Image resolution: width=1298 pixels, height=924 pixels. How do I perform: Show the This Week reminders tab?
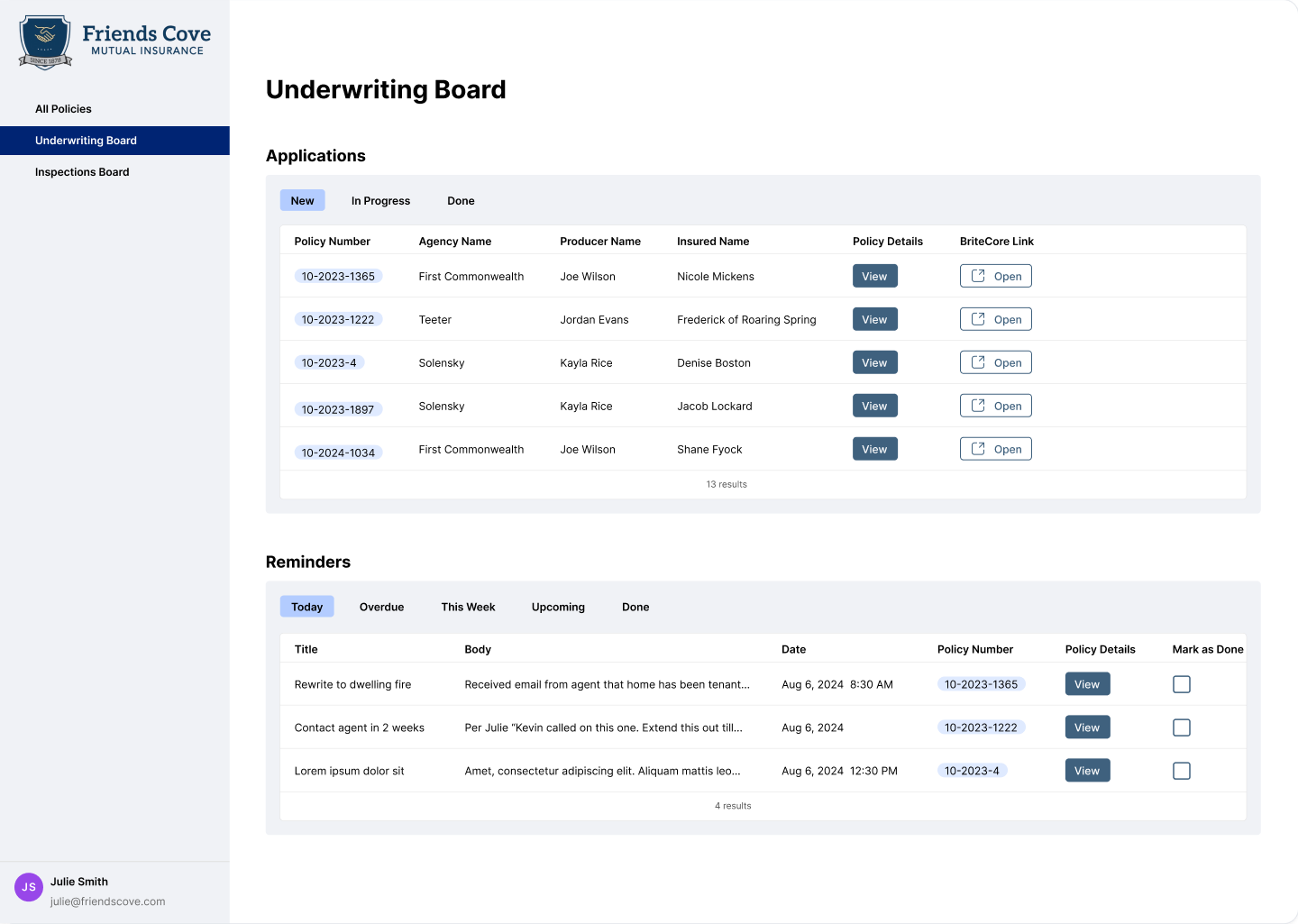point(468,608)
